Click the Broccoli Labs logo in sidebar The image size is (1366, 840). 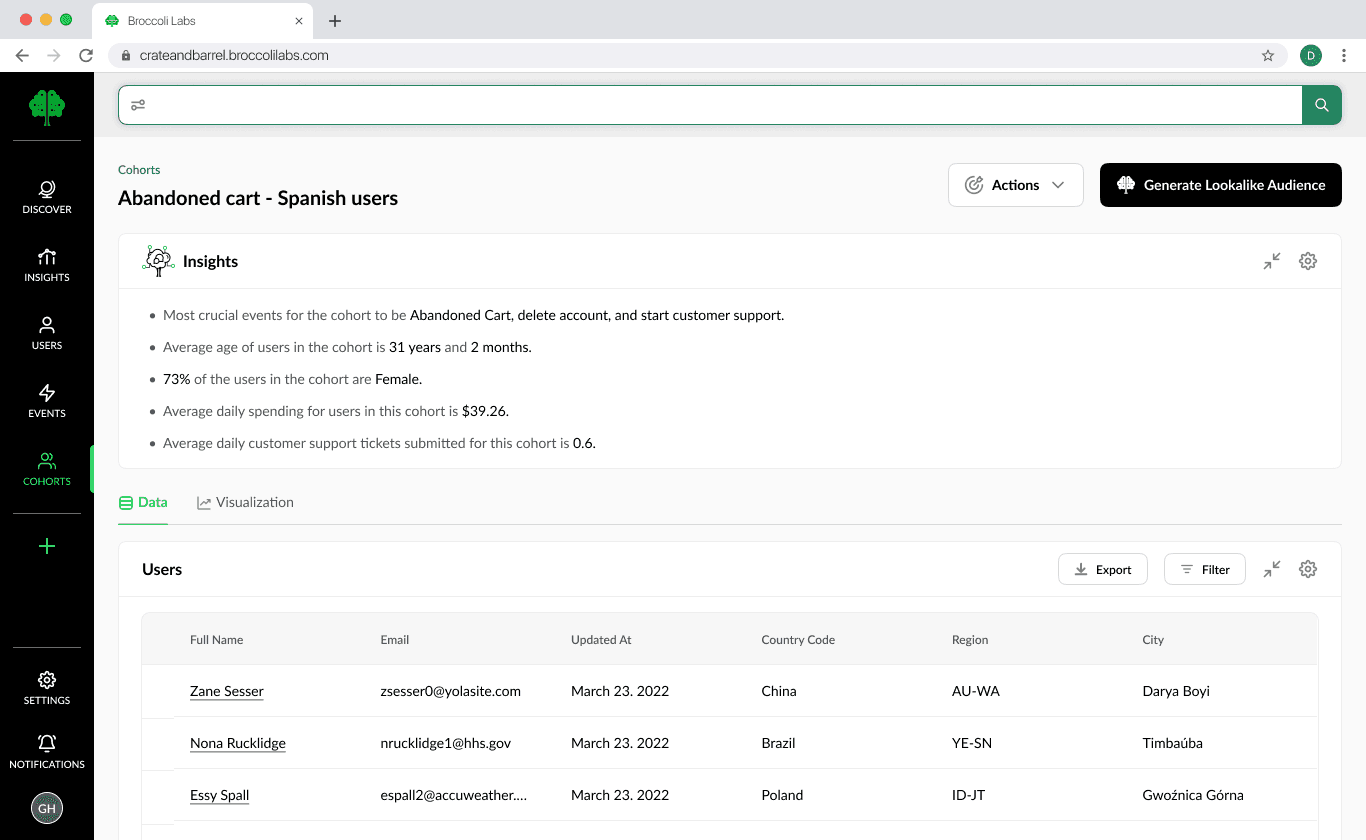(x=47, y=106)
